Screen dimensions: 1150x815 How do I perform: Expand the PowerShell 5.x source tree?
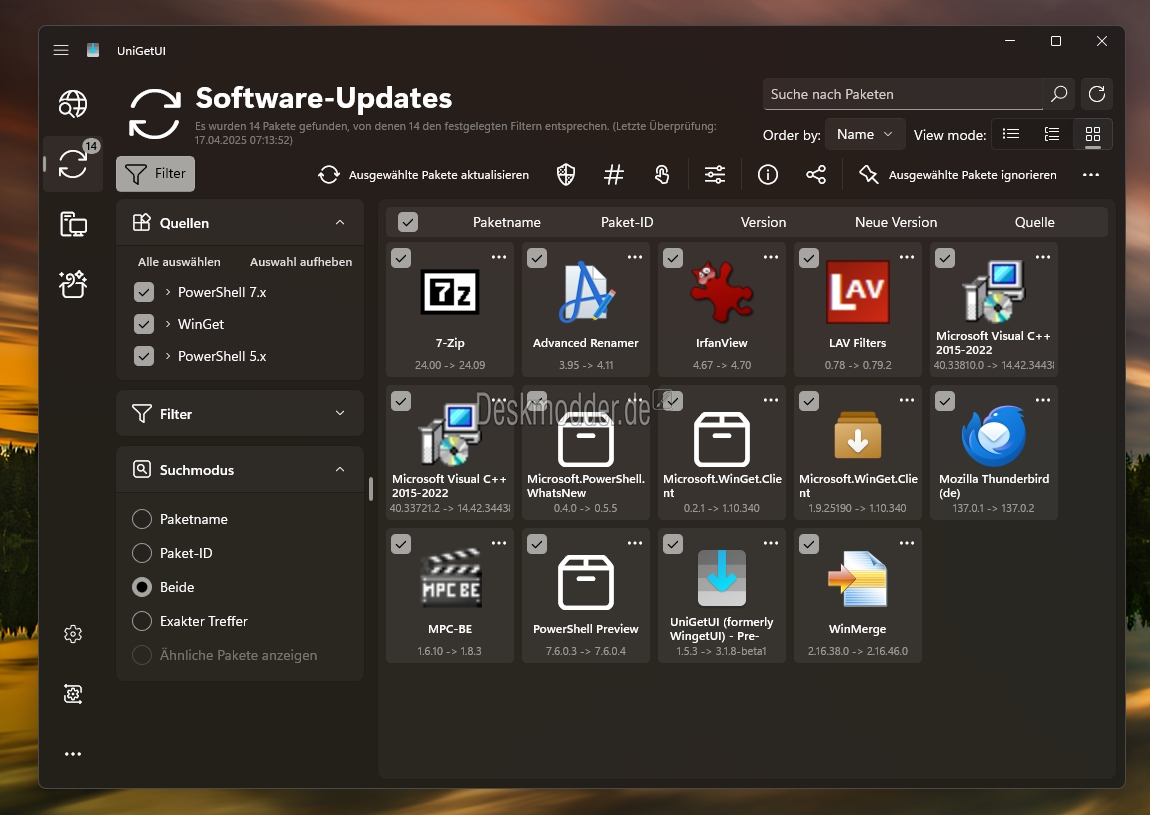(168, 356)
